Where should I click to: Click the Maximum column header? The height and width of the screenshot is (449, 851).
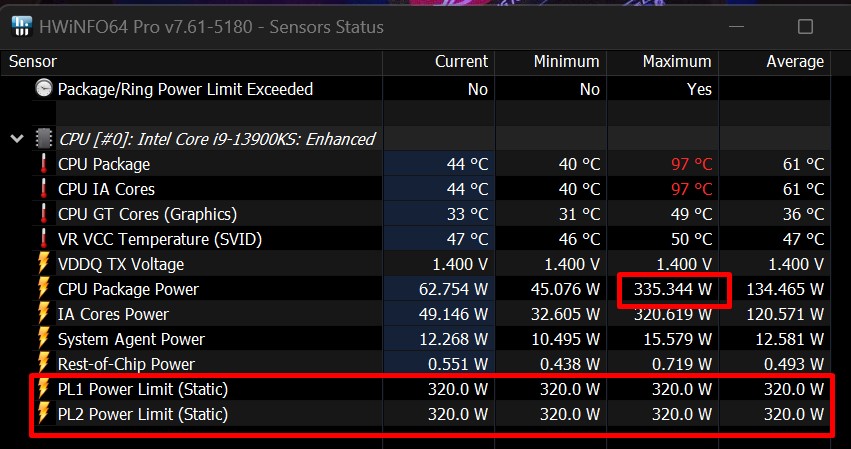tap(677, 61)
